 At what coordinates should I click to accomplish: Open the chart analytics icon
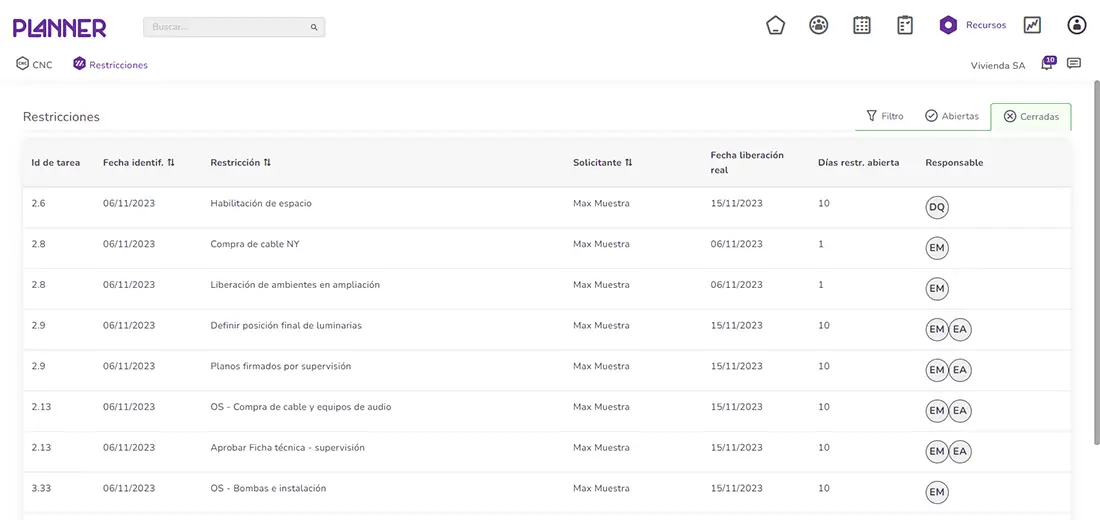(1032, 25)
